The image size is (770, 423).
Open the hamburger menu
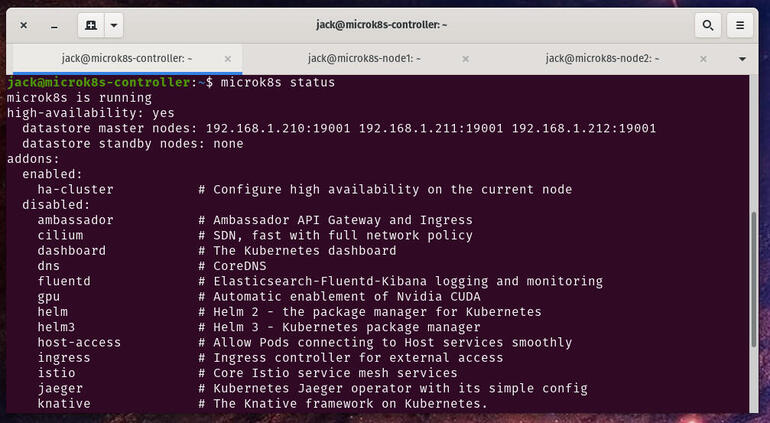click(740, 25)
